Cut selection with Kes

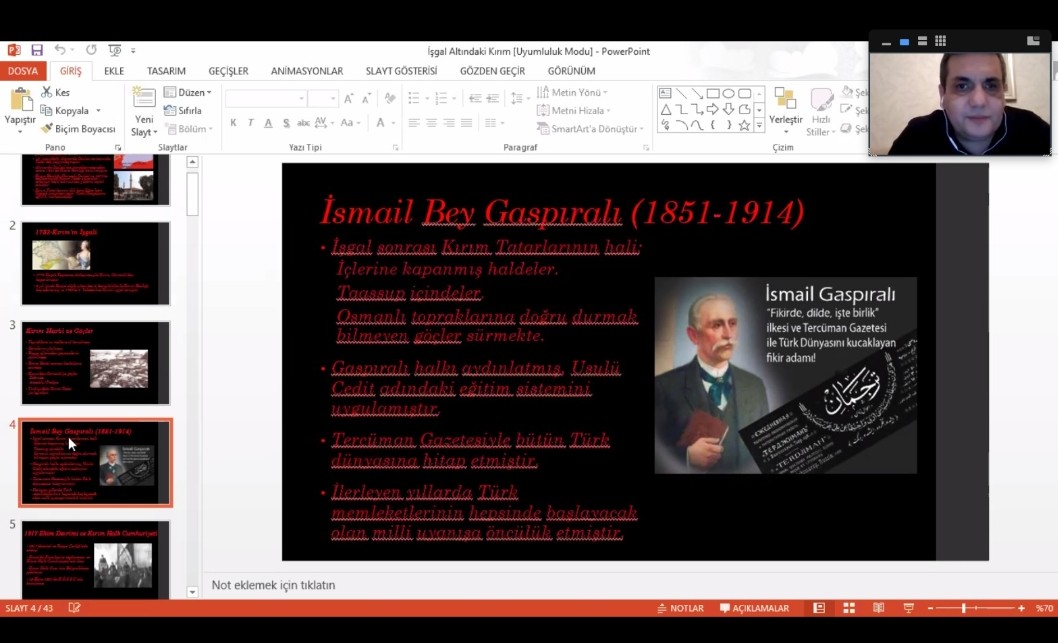55,92
